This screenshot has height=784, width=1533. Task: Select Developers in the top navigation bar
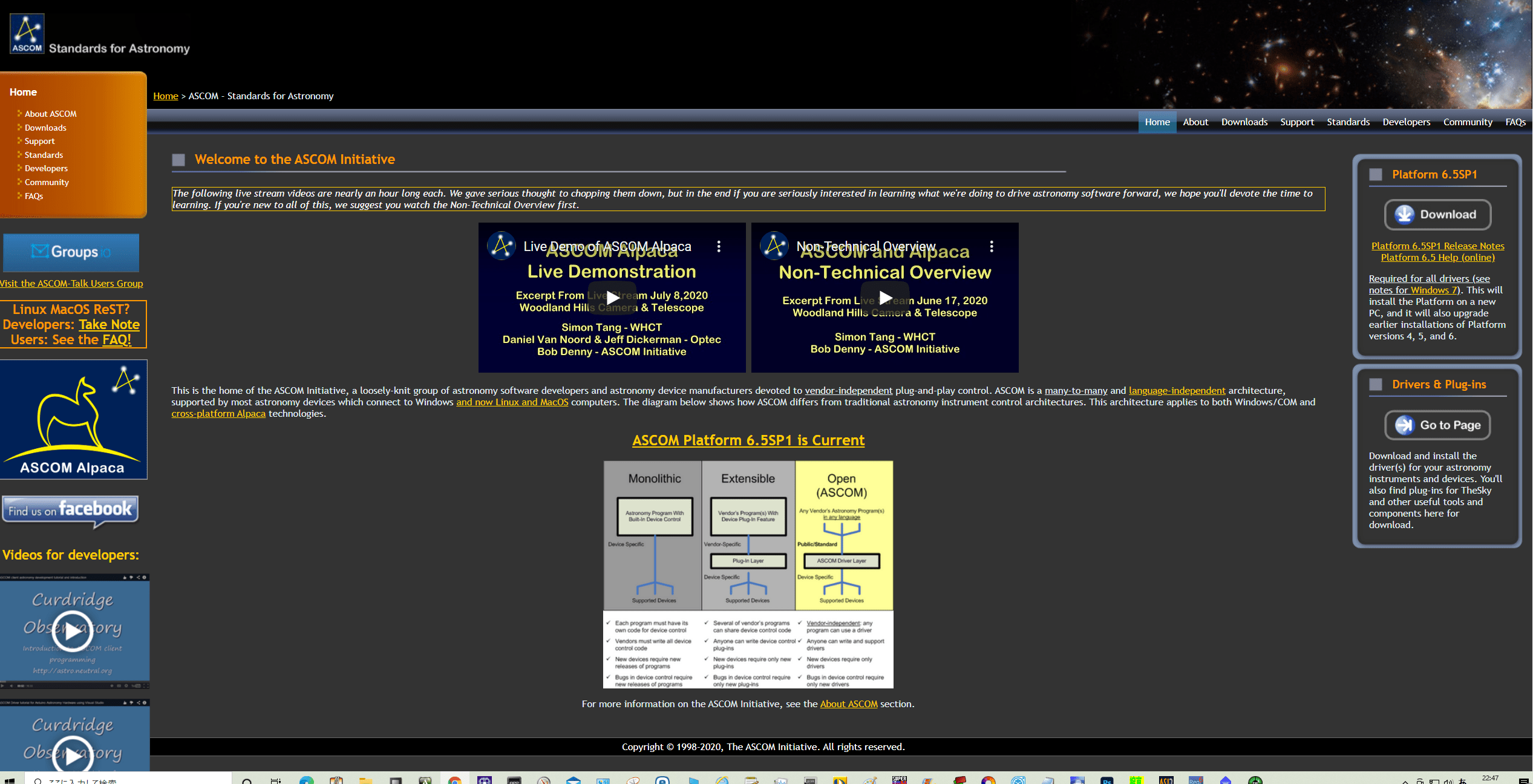coord(1406,122)
